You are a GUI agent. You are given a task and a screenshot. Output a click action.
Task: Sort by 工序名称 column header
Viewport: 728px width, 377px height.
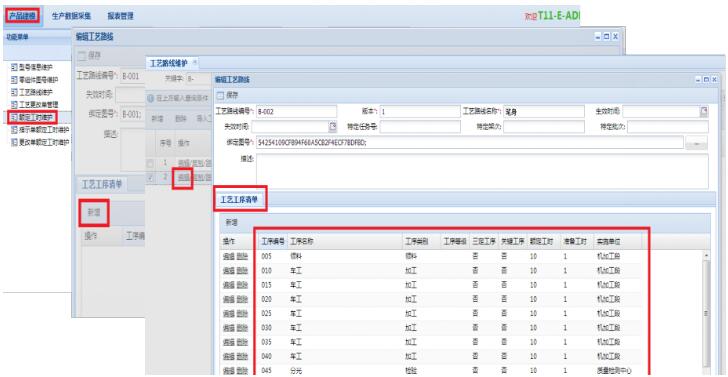click(302, 241)
